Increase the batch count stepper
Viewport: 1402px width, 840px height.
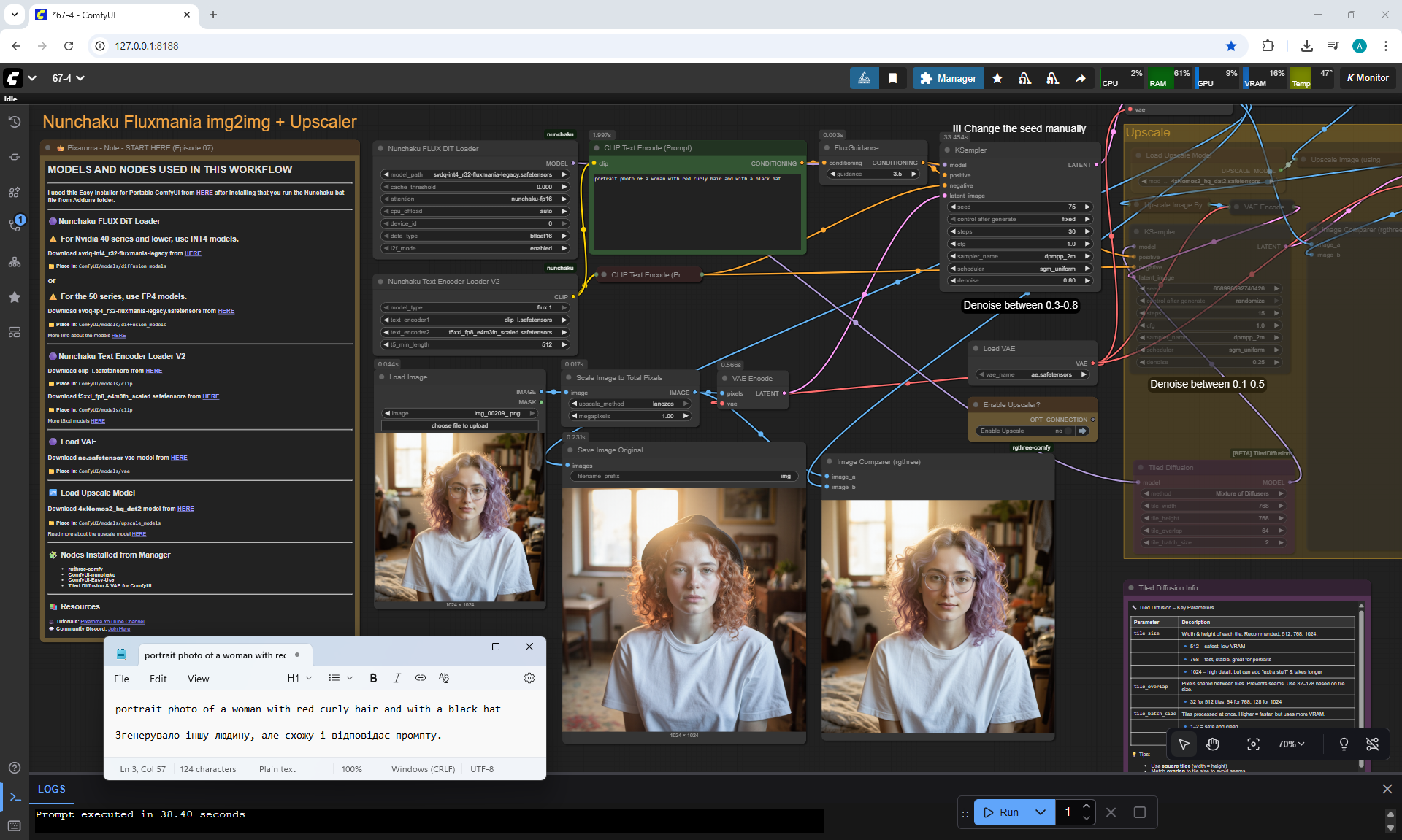pos(1087,806)
